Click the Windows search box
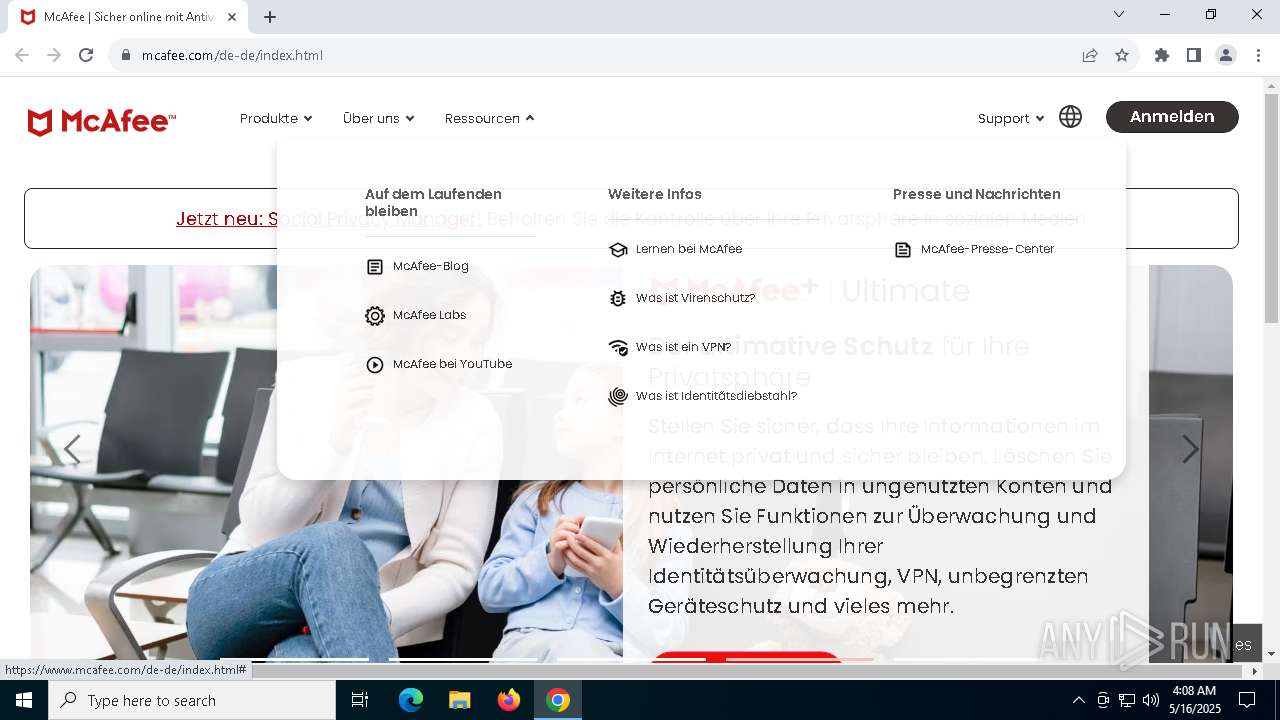This screenshot has height=720, width=1280. [192, 700]
